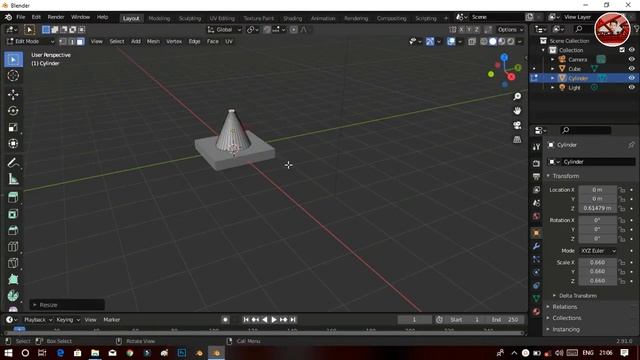Switch to the Modeling workspace tab
The image size is (640, 360).
pyautogui.click(x=159, y=18)
